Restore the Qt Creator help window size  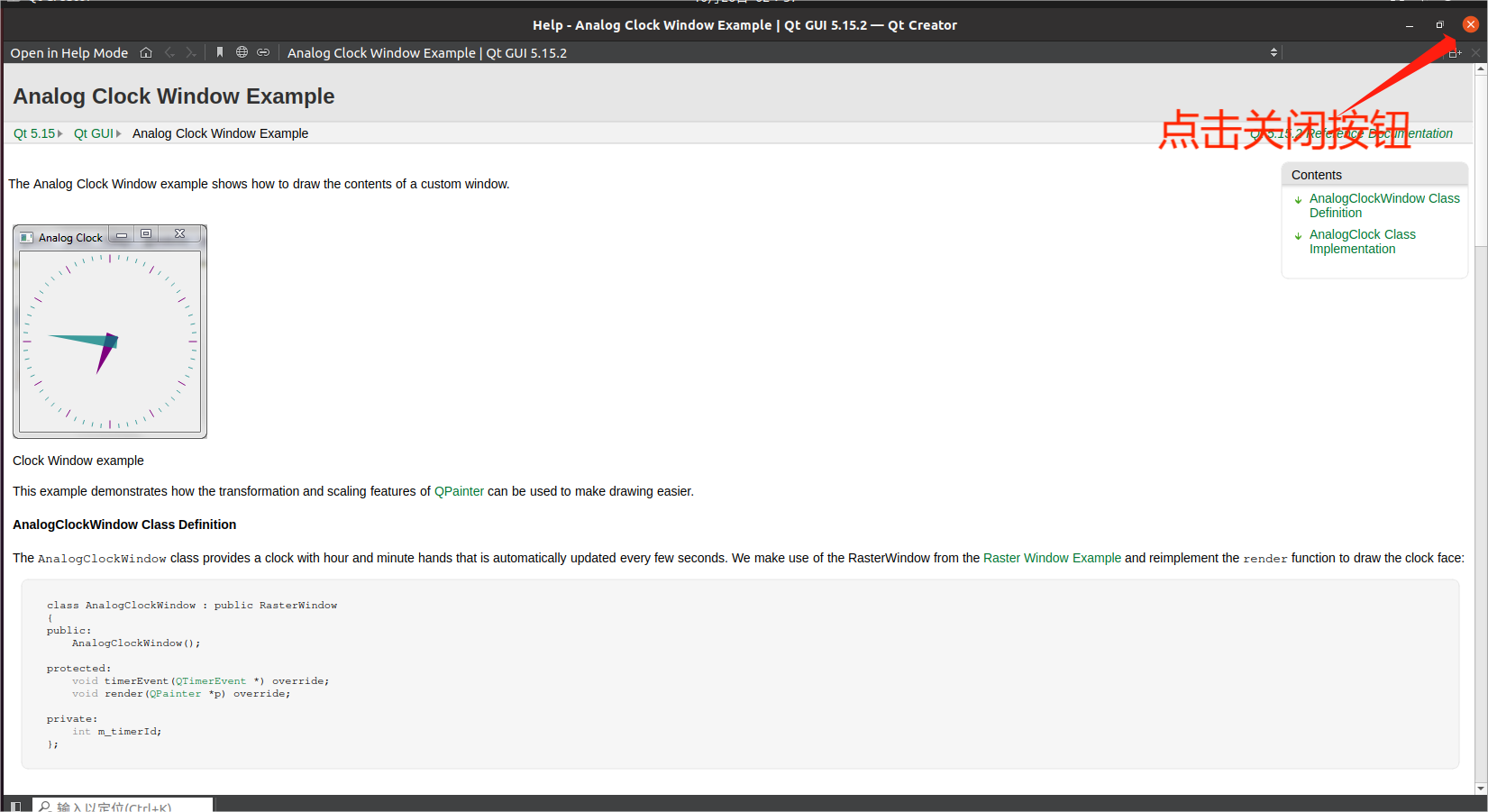coord(1439,25)
